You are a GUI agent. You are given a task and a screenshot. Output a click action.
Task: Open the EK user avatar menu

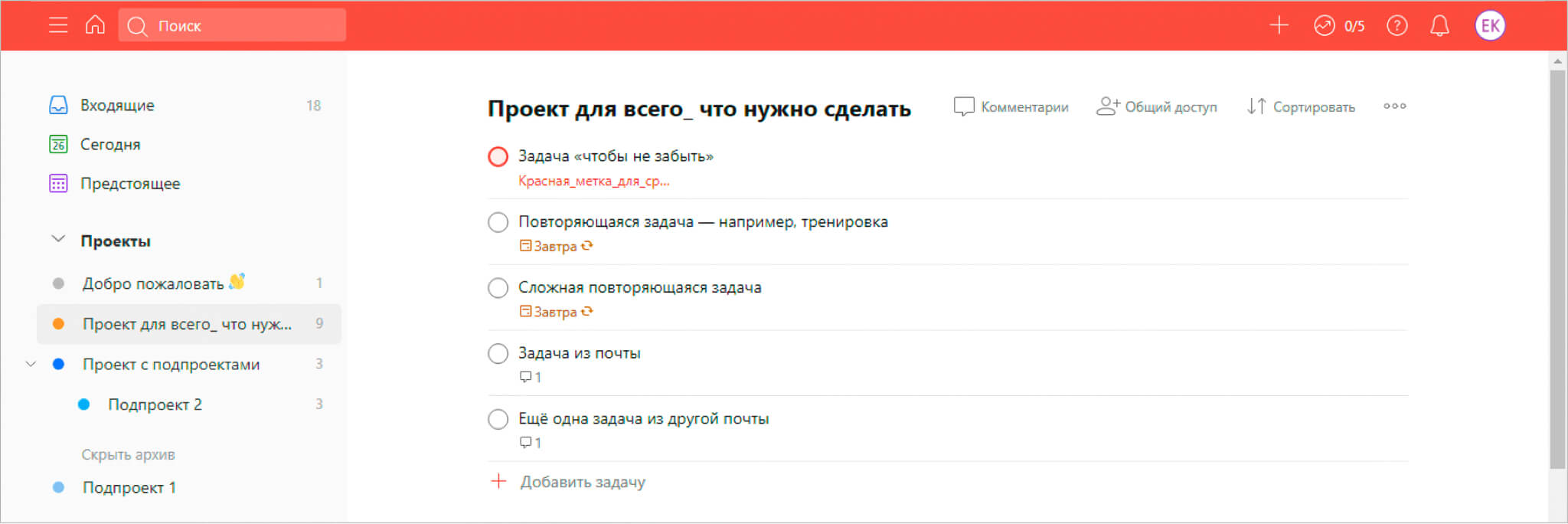[1490, 26]
